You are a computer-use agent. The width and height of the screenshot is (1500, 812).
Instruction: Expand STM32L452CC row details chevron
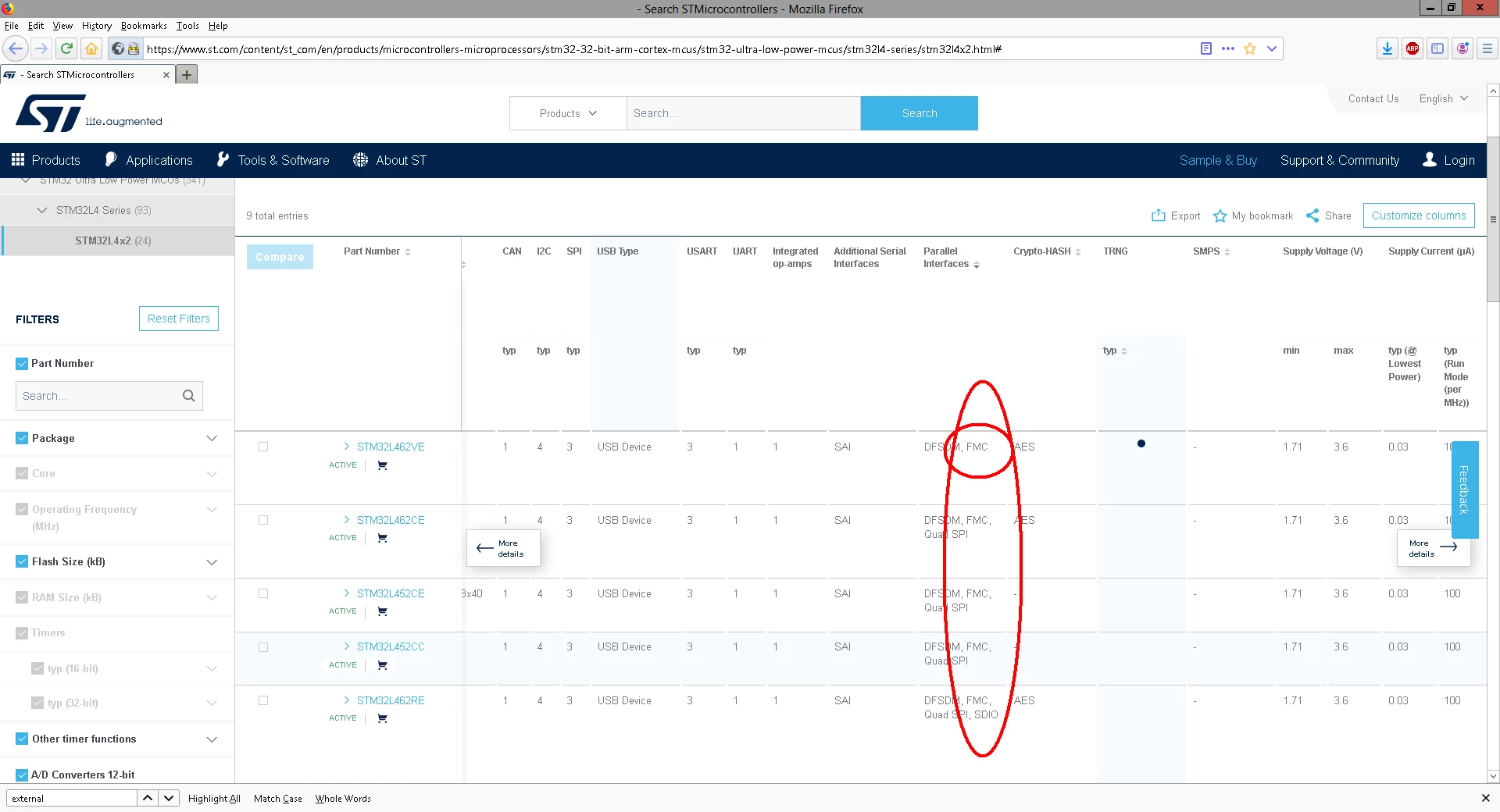(346, 646)
